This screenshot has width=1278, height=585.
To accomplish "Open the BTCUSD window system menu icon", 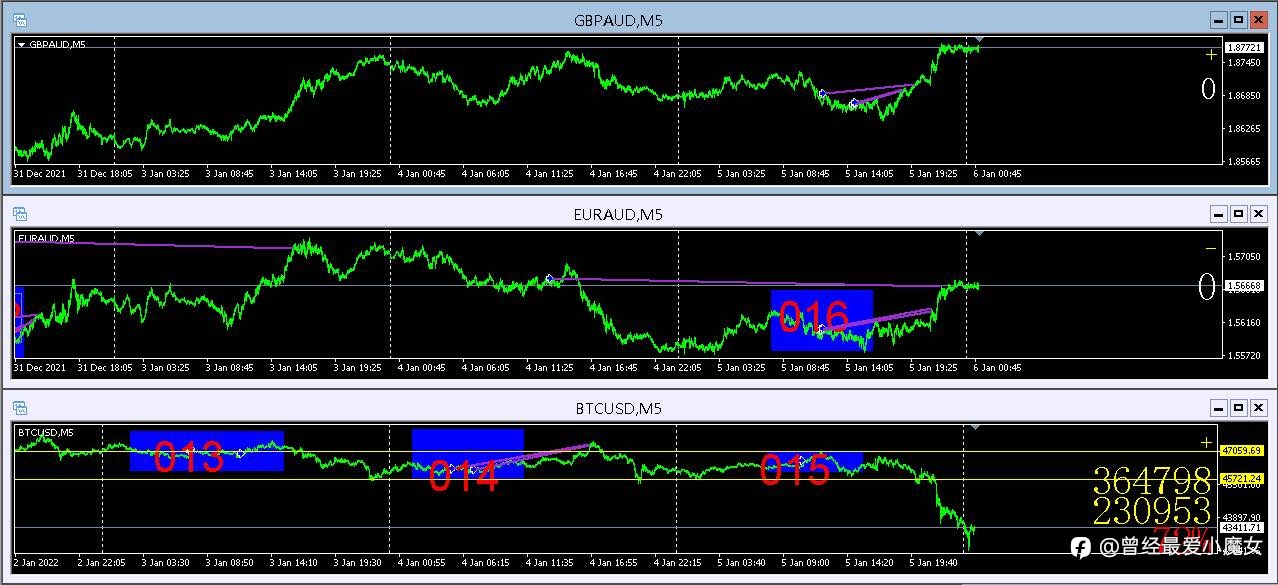I will 20,408.
